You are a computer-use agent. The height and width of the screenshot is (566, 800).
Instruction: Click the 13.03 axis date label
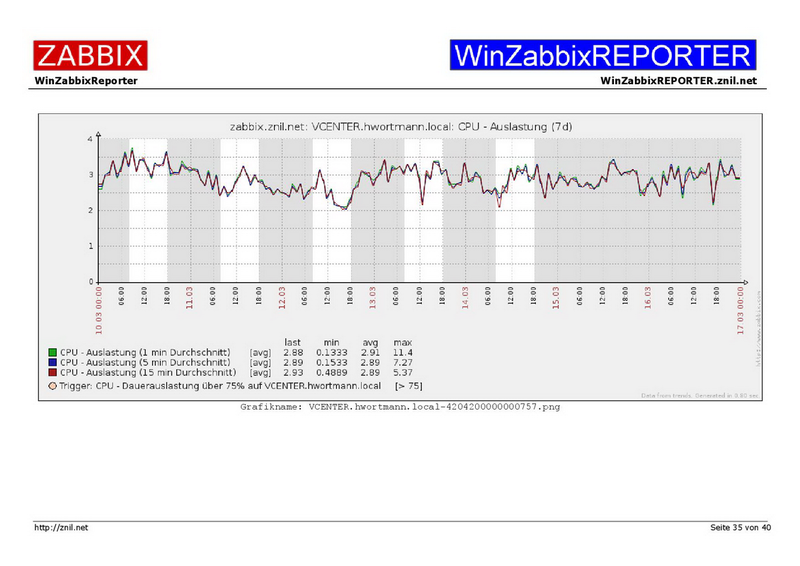coord(373,298)
